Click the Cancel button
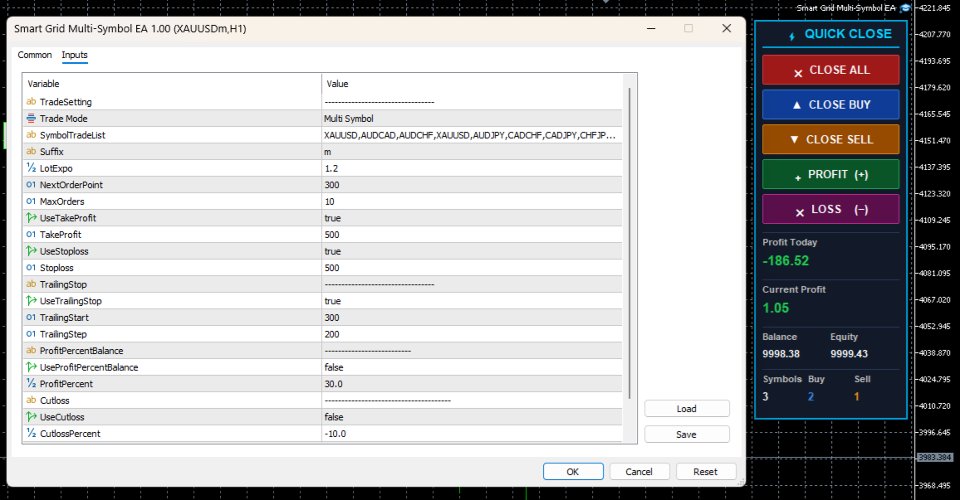Image resolution: width=960 pixels, height=500 pixels. coord(639,471)
